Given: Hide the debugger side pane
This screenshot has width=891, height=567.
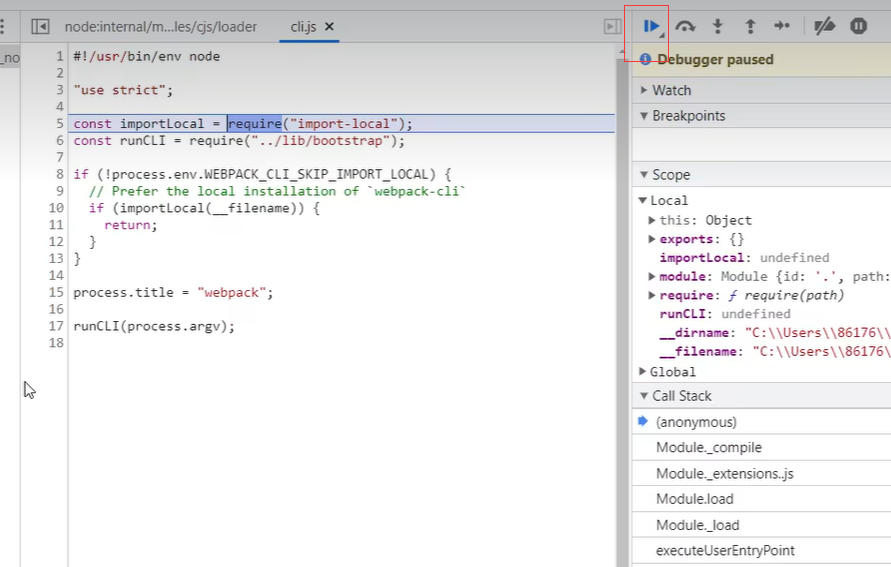Looking at the screenshot, I should (612, 26).
